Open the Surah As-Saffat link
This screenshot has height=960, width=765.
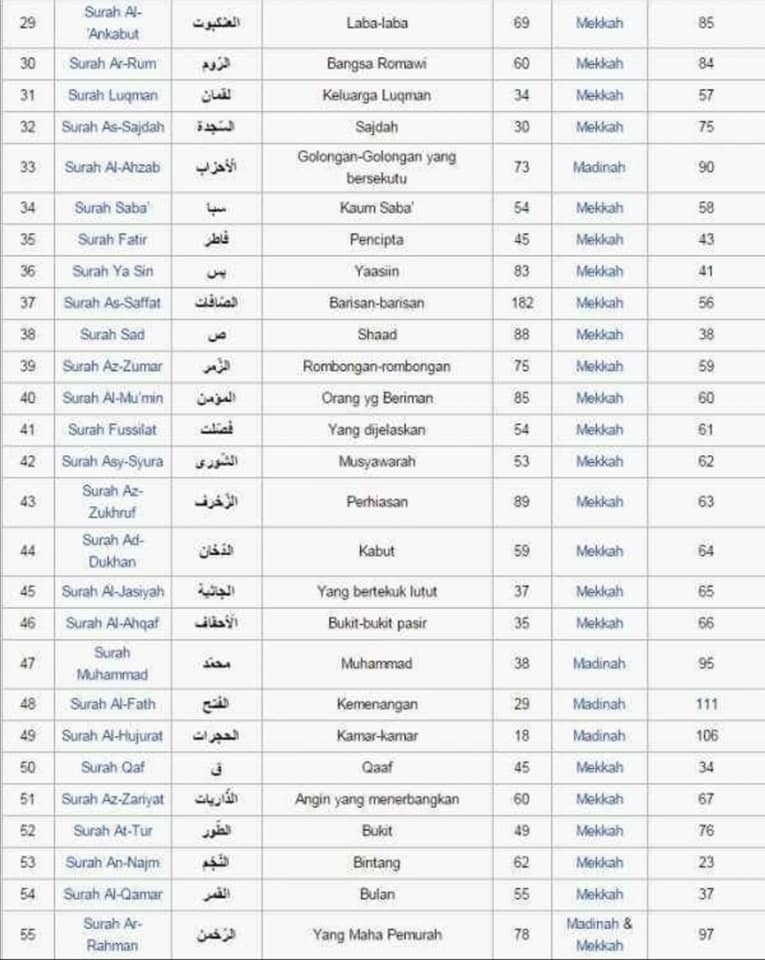pos(113,303)
